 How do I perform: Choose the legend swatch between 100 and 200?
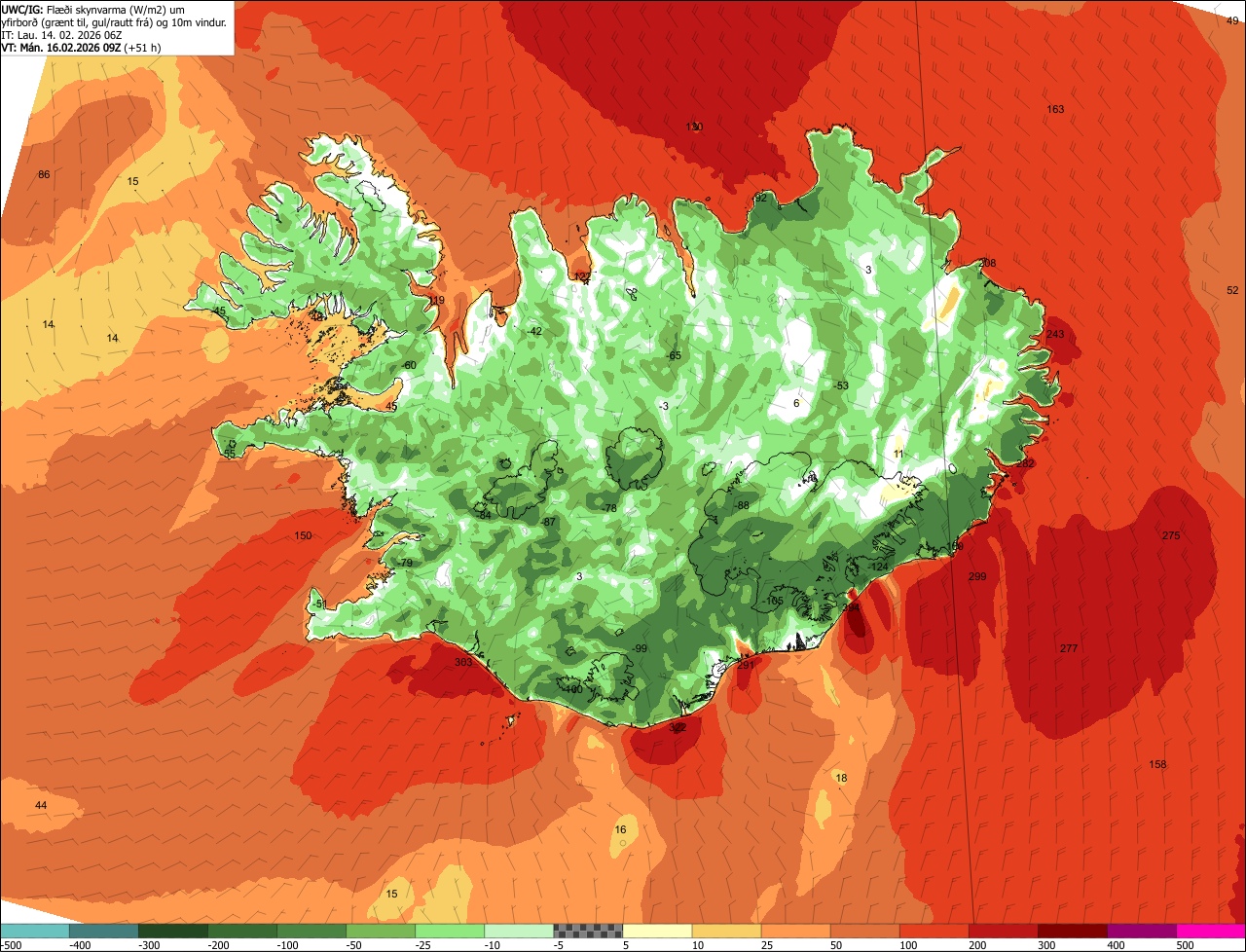pos(934,931)
